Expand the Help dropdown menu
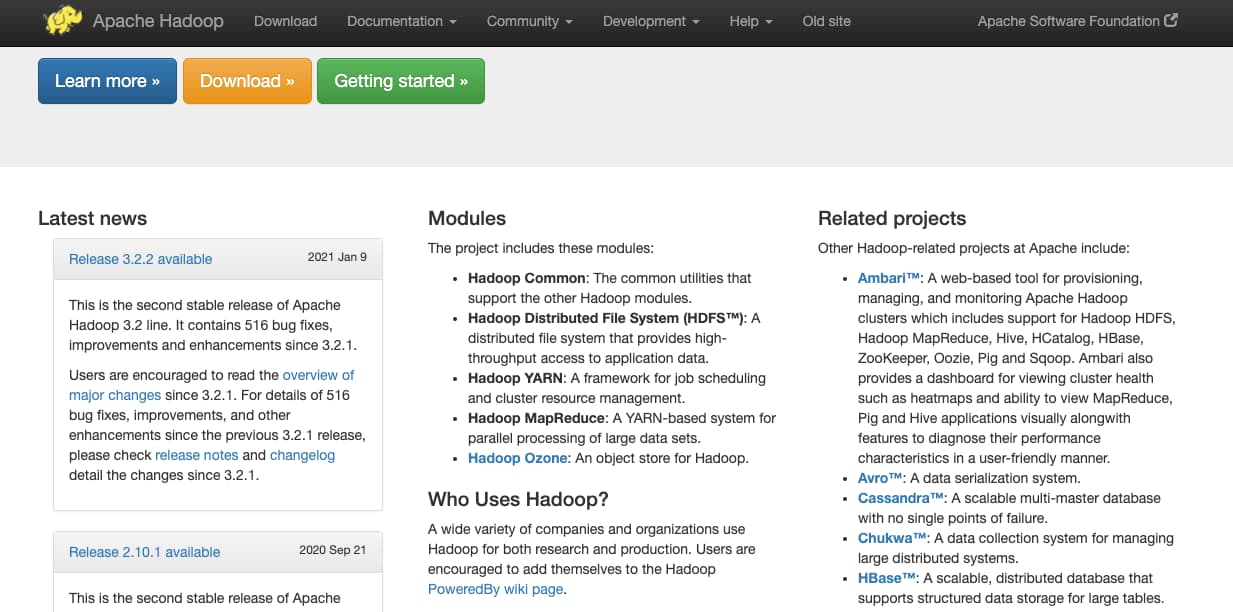 [751, 21]
